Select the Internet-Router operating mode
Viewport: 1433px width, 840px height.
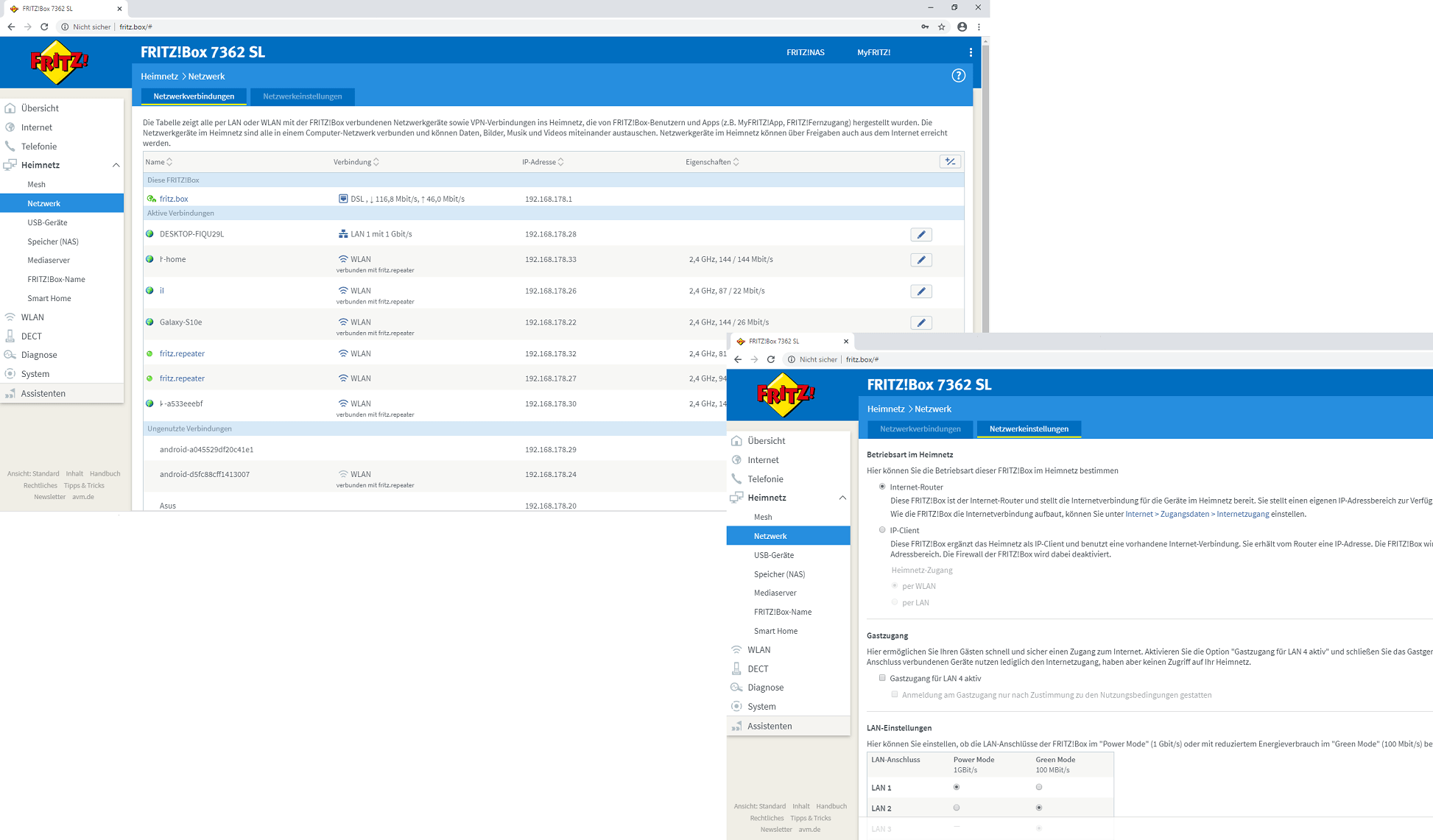(882, 487)
